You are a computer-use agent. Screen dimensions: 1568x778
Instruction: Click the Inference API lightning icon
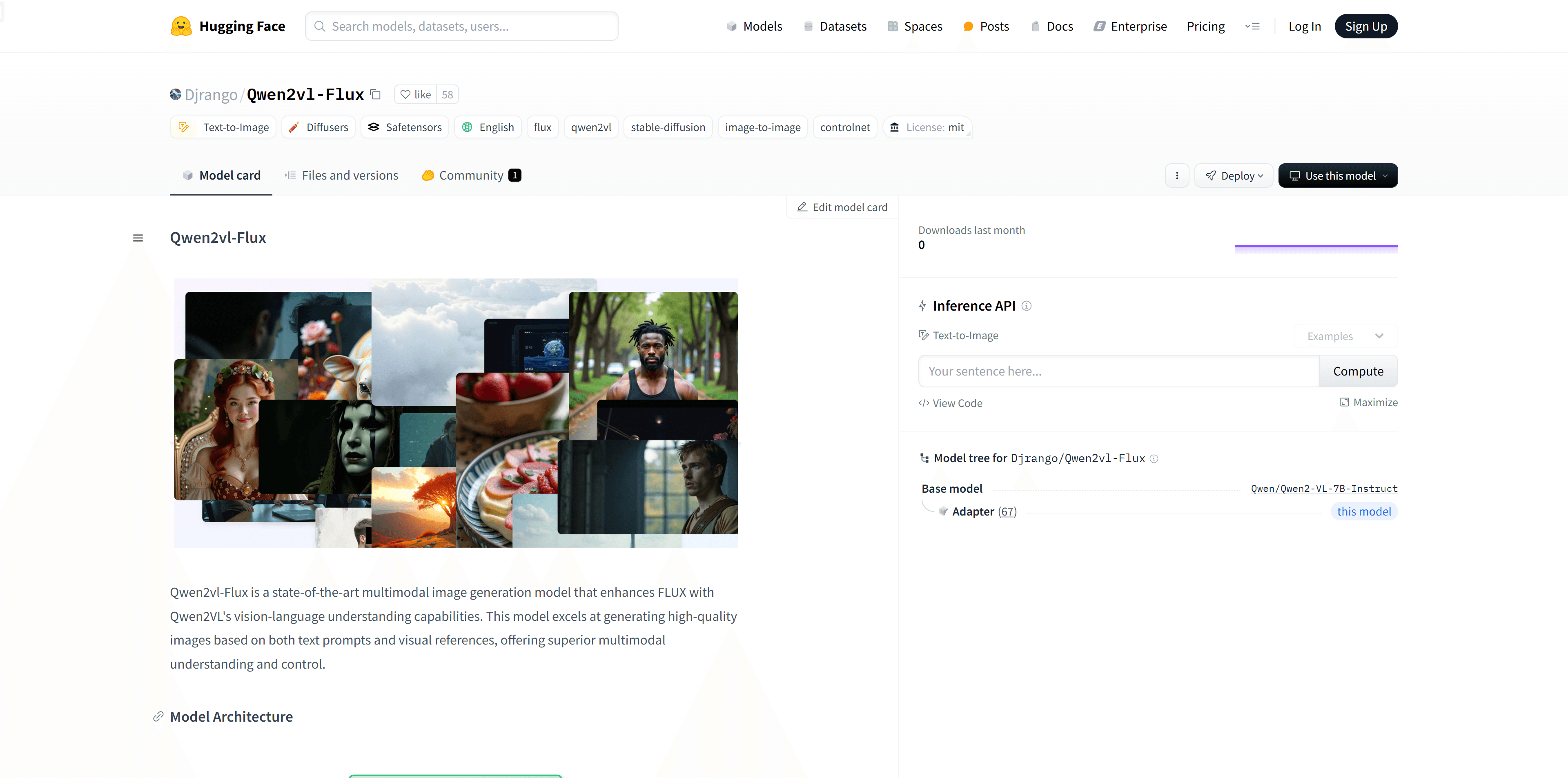(923, 306)
